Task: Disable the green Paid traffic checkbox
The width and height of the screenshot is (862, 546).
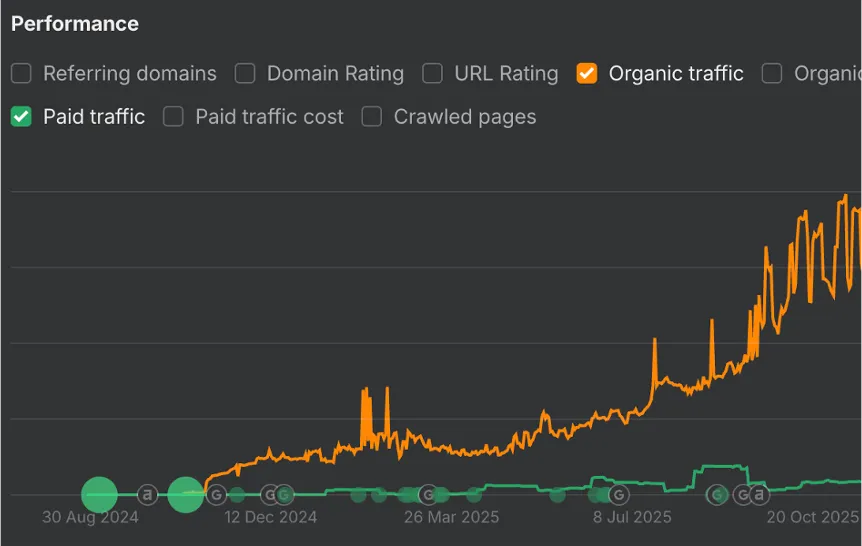Action: click(x=21, y=117)
